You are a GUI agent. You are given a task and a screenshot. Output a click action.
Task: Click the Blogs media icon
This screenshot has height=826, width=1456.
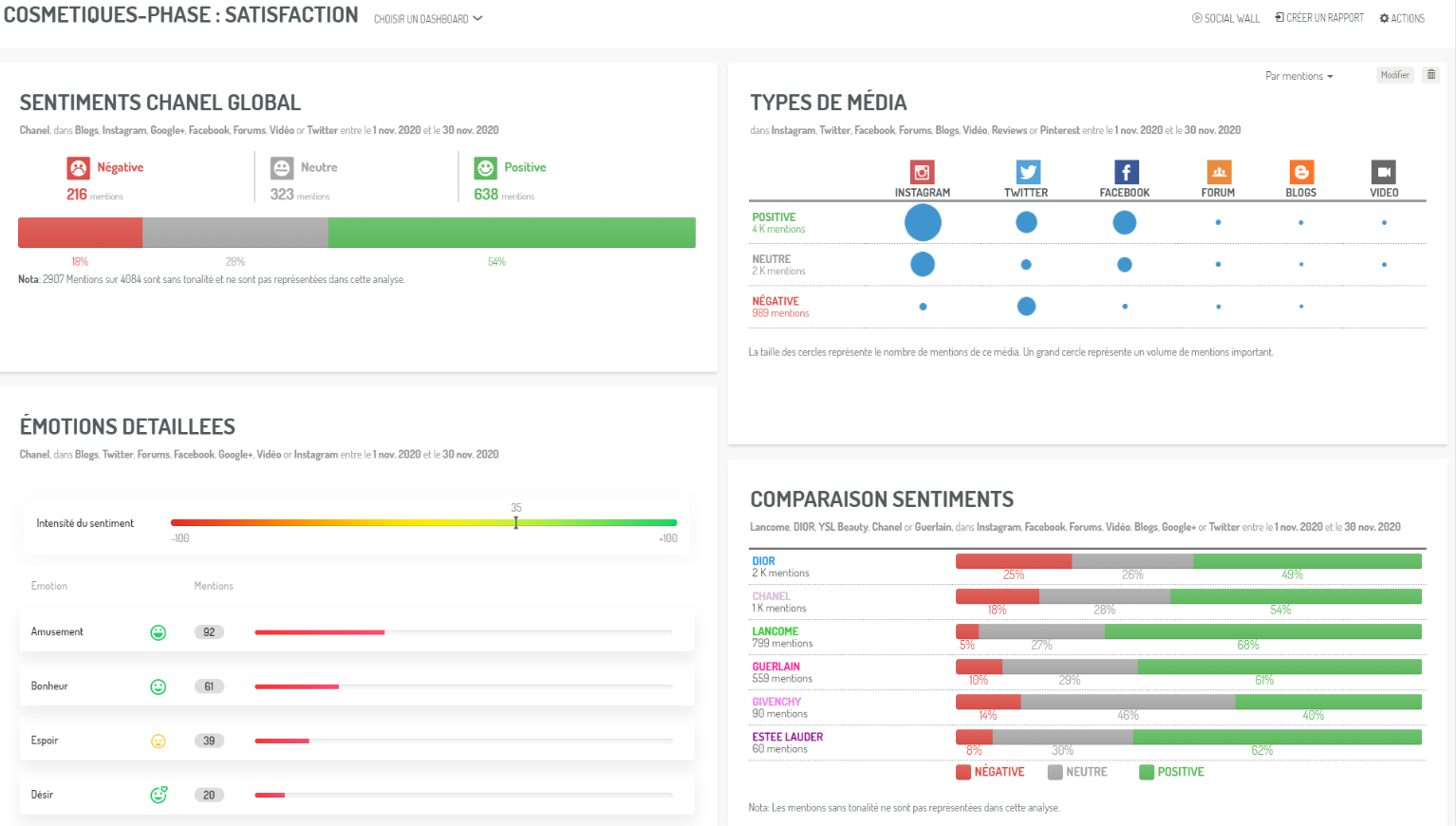tap(1301, 172)
